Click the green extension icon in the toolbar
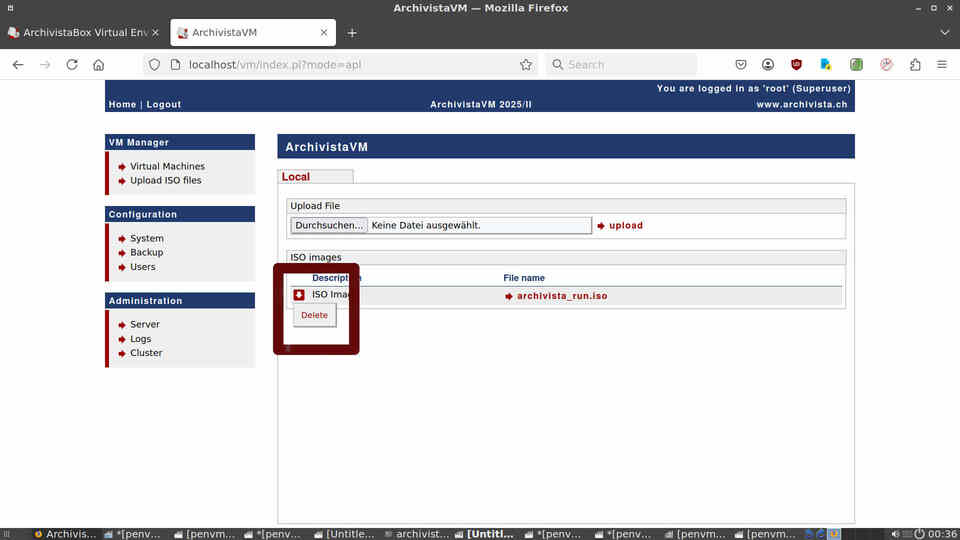The width and height of the screenshot is (960, 540). pyautogui.click(x=856, y=64)
